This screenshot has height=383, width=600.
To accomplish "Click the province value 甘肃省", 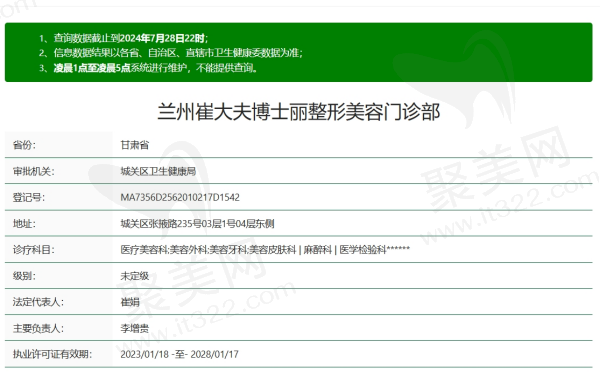I will [x=135, y=145].
